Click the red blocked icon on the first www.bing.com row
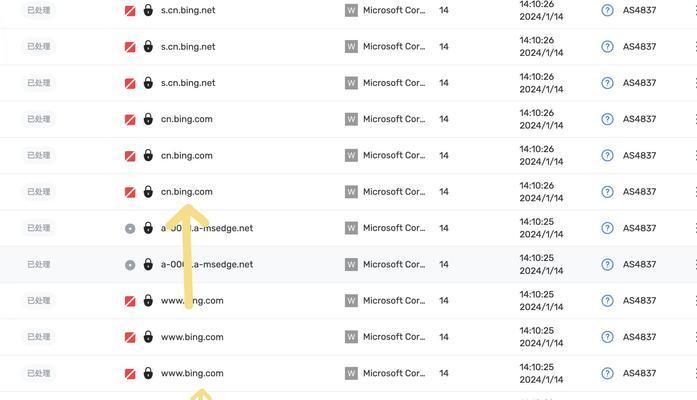Image resolution: width=697 pixels, height=400 pixels. pos(130,301)
